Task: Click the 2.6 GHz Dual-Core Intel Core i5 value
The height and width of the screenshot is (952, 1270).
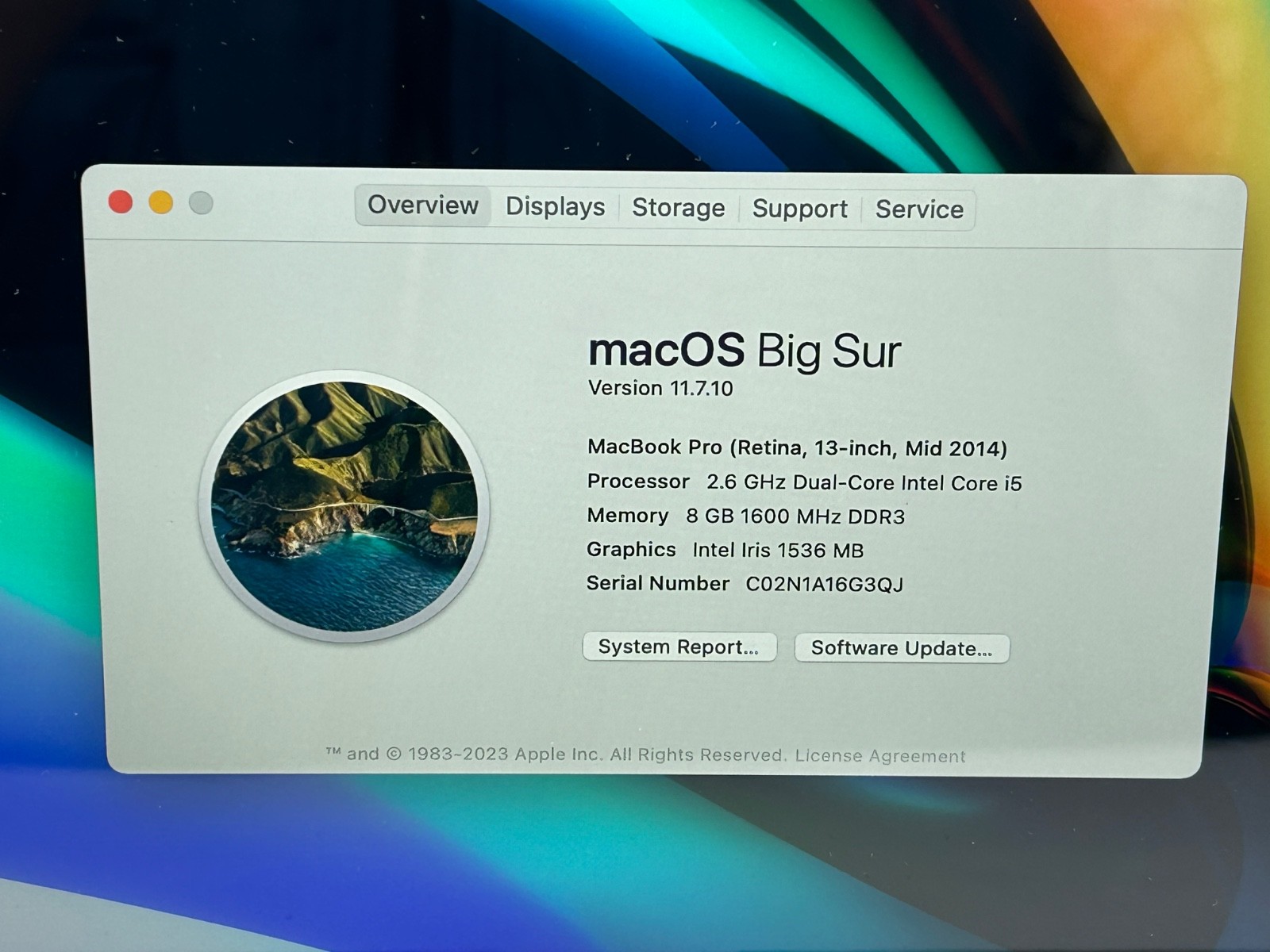Action: 864,483
